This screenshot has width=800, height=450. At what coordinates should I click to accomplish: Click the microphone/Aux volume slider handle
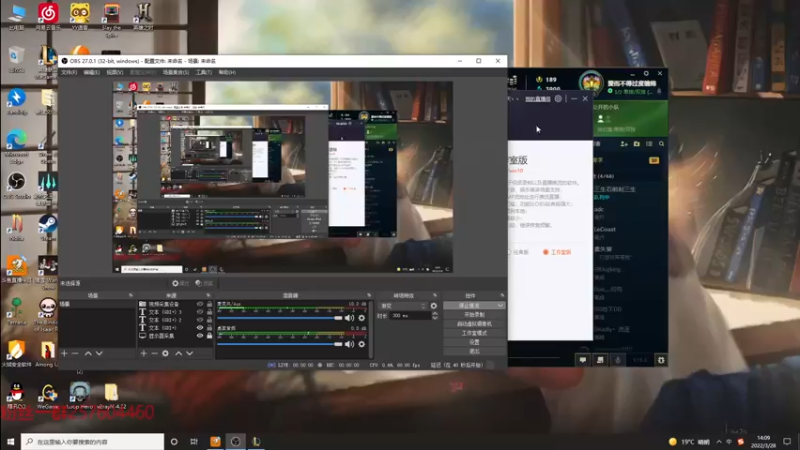click(x=338, y=318)
